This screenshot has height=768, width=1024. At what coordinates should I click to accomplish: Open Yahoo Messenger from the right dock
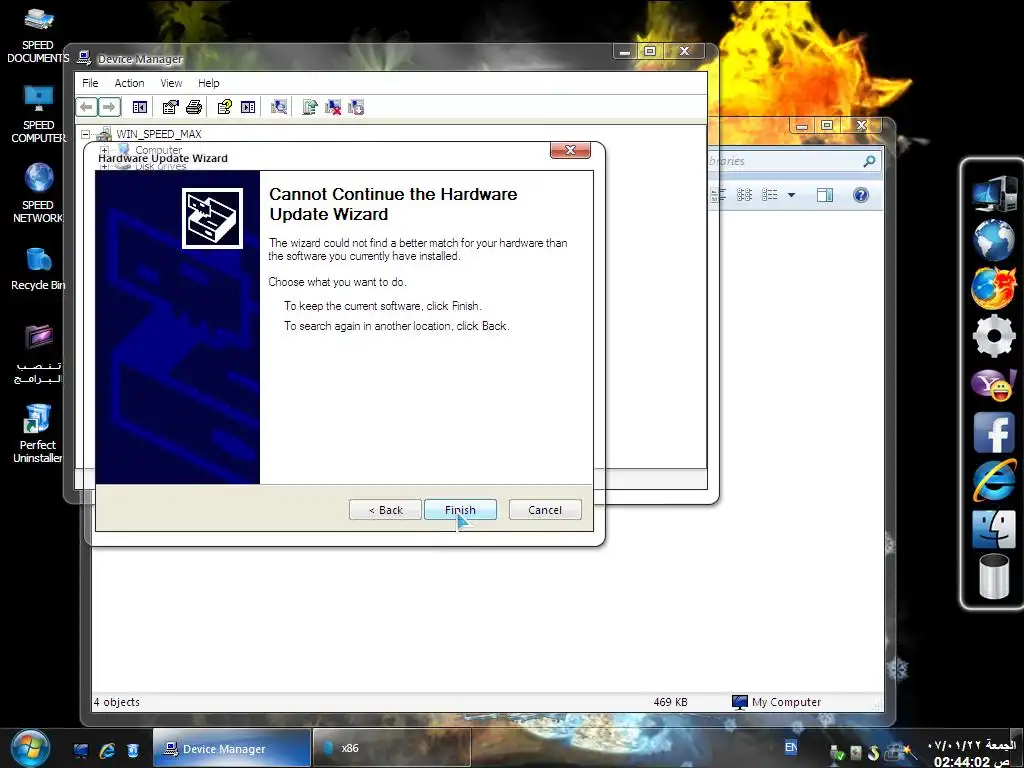pos(993,384)
